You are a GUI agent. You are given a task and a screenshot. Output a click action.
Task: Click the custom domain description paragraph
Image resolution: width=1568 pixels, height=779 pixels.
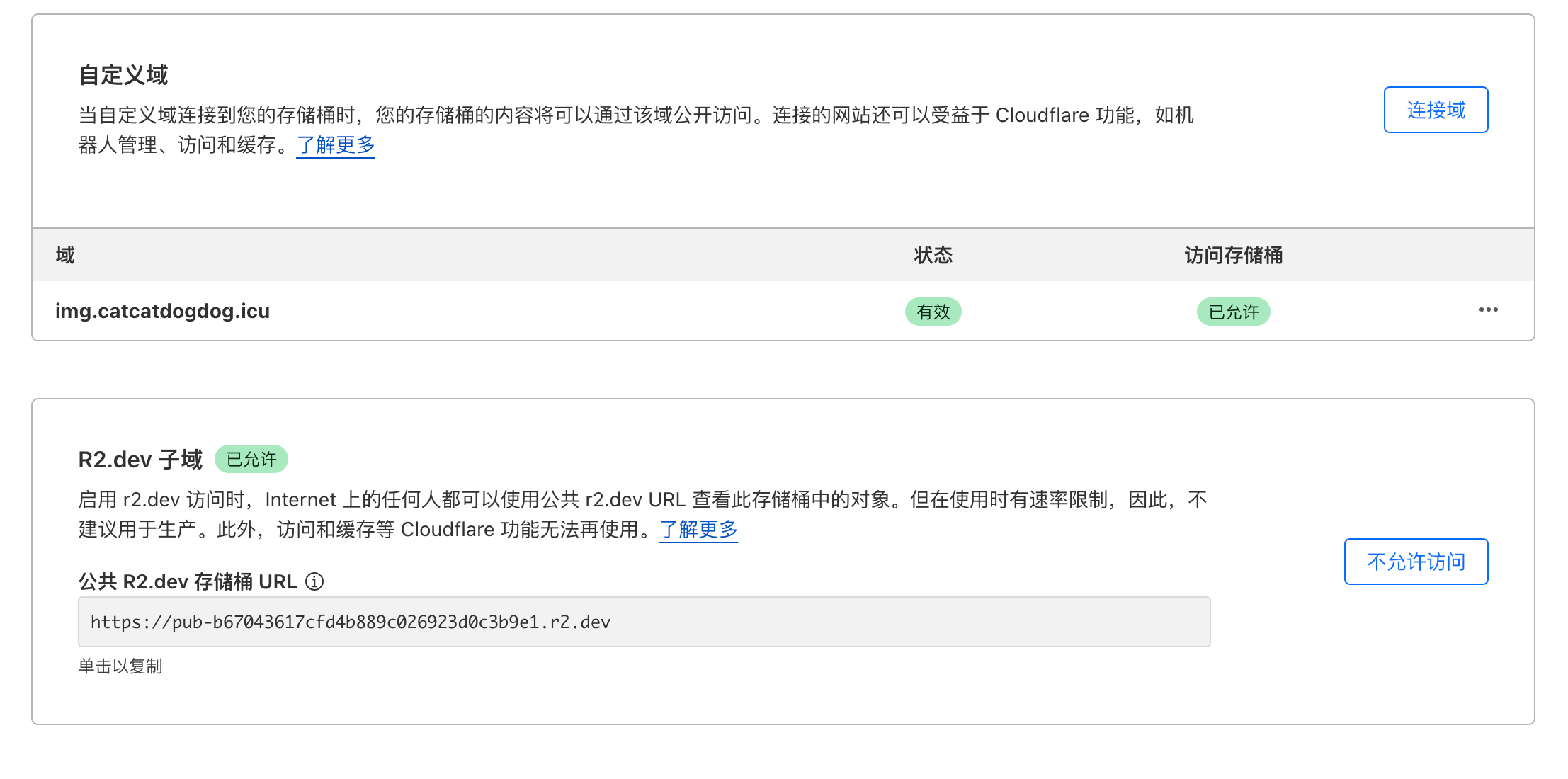point(635,115)
